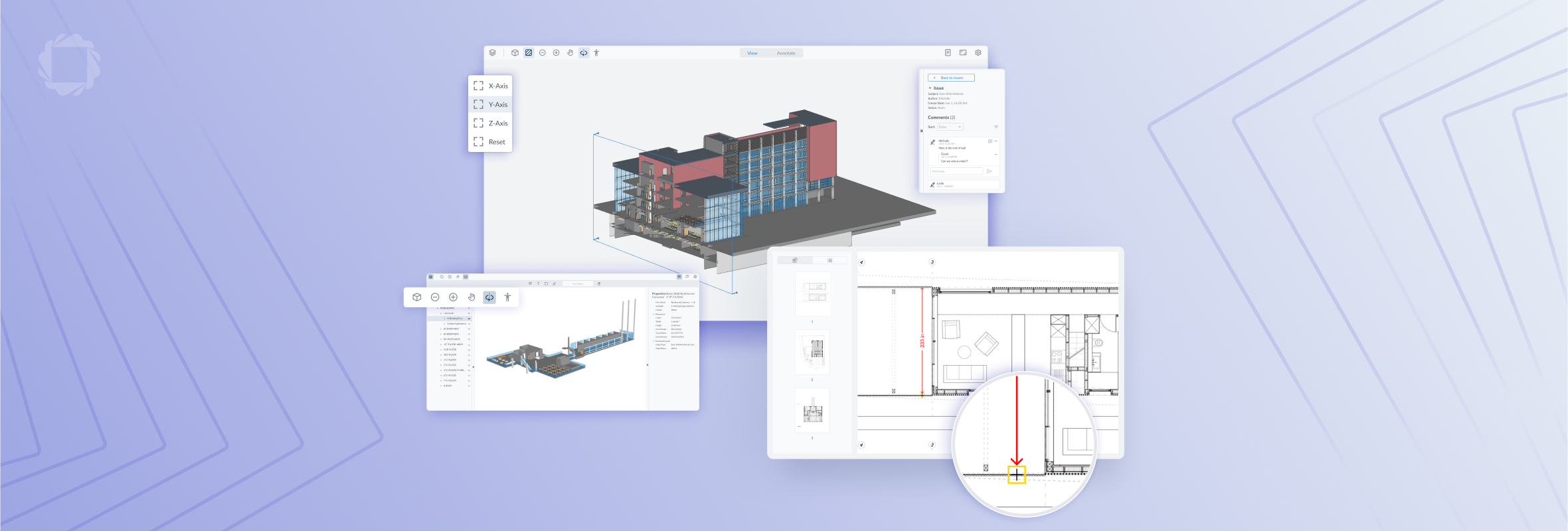Toggle visibility of the 5TH FLOOR row
The width and height of the screenshot is (1568, 531).
(469, 365)
